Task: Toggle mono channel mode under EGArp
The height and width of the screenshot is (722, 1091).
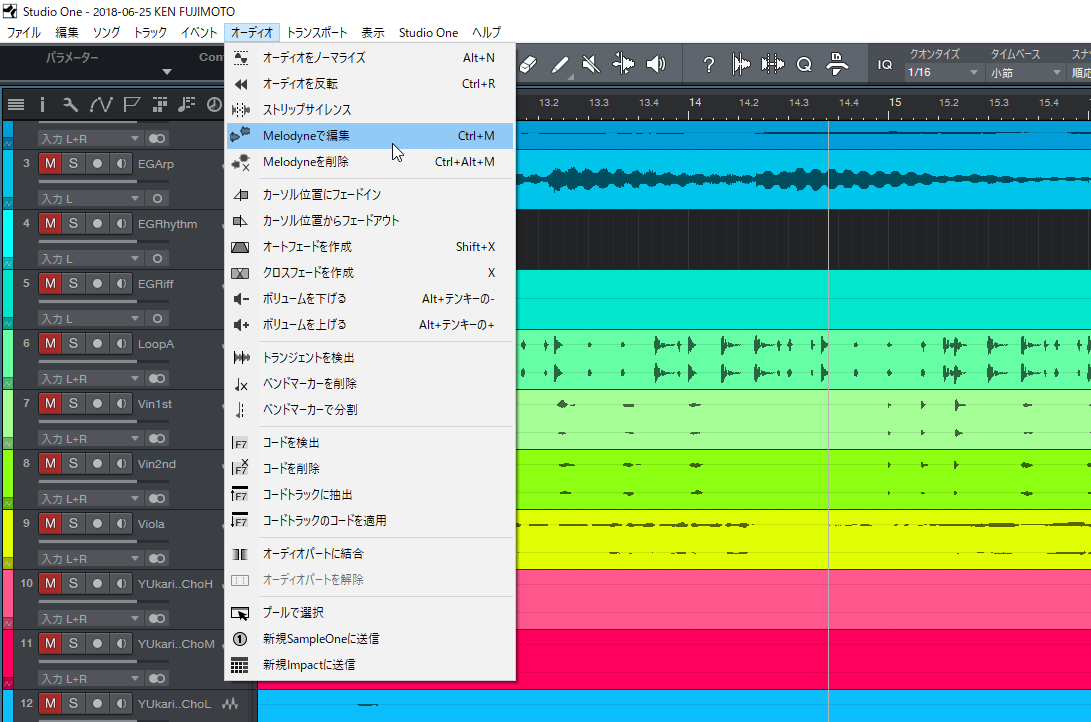Action: (x=157, y=198)
